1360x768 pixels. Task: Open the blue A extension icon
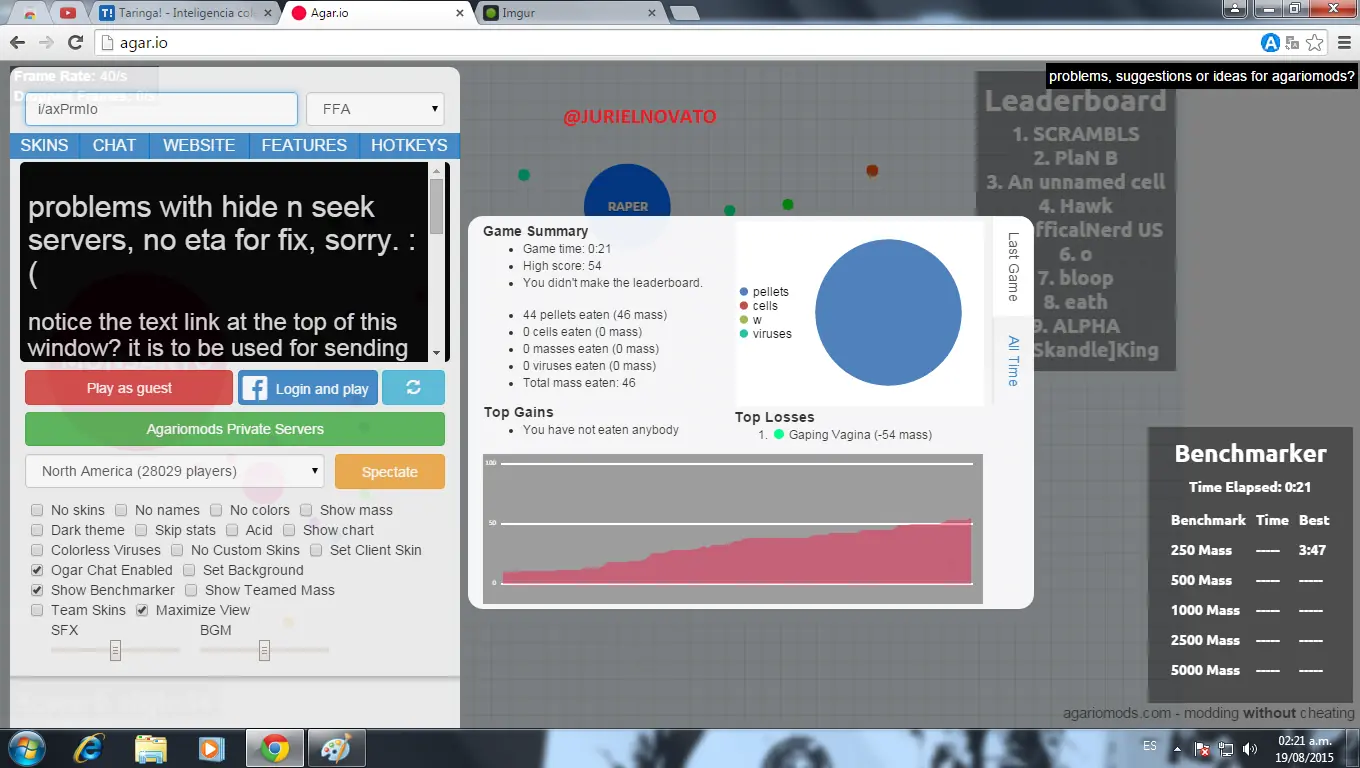1270,42
